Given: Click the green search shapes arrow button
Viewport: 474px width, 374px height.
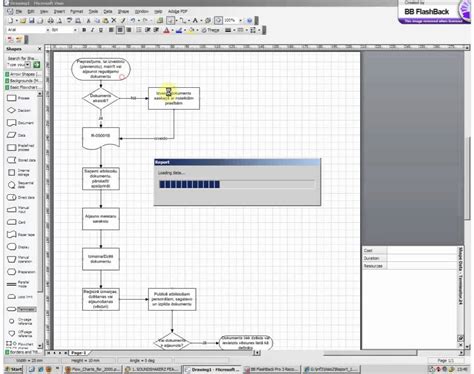Looking at the screenshot, I should (36, 65).
